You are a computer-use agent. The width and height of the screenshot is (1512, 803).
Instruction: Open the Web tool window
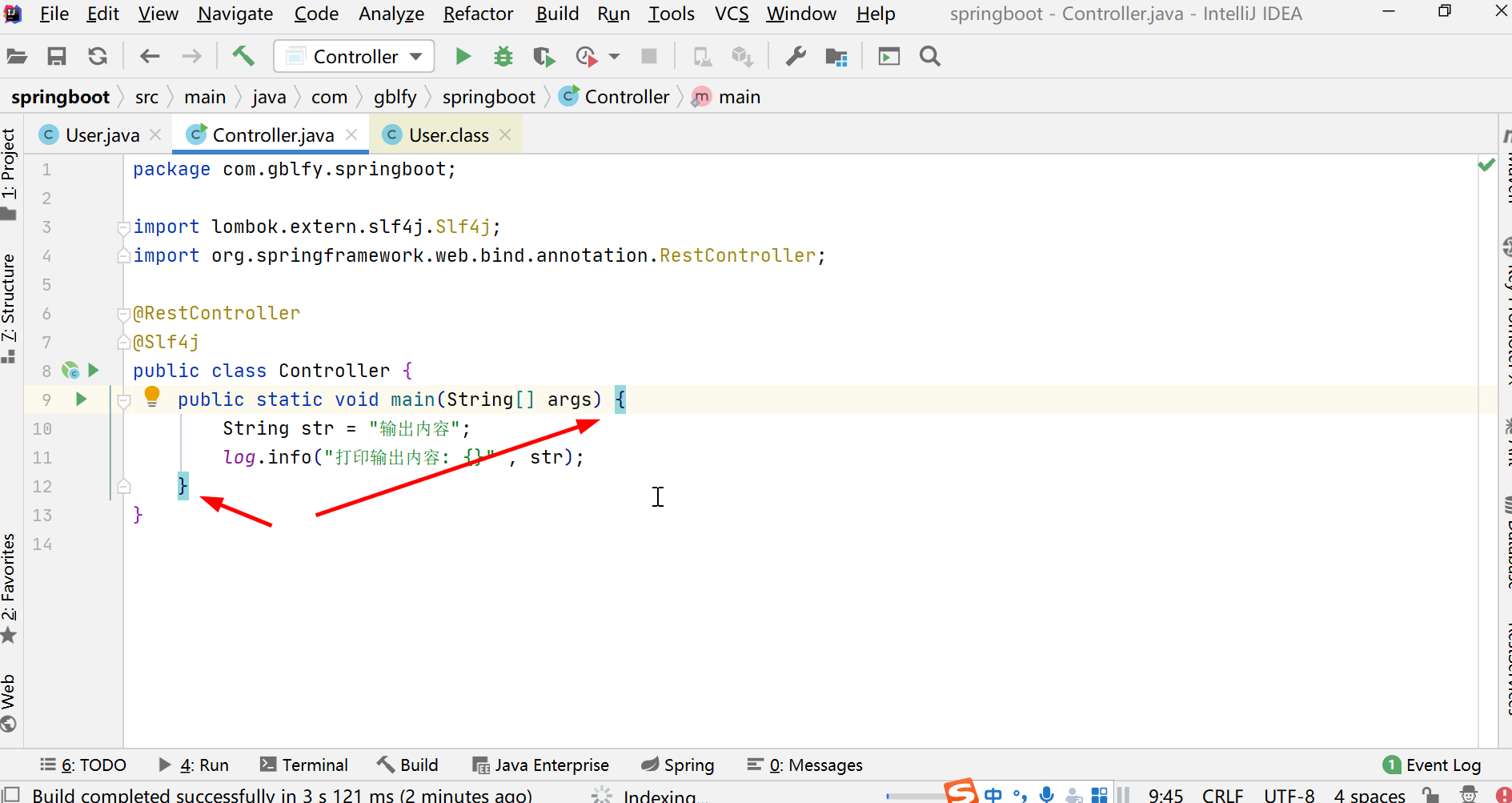(x=9, y=702)
